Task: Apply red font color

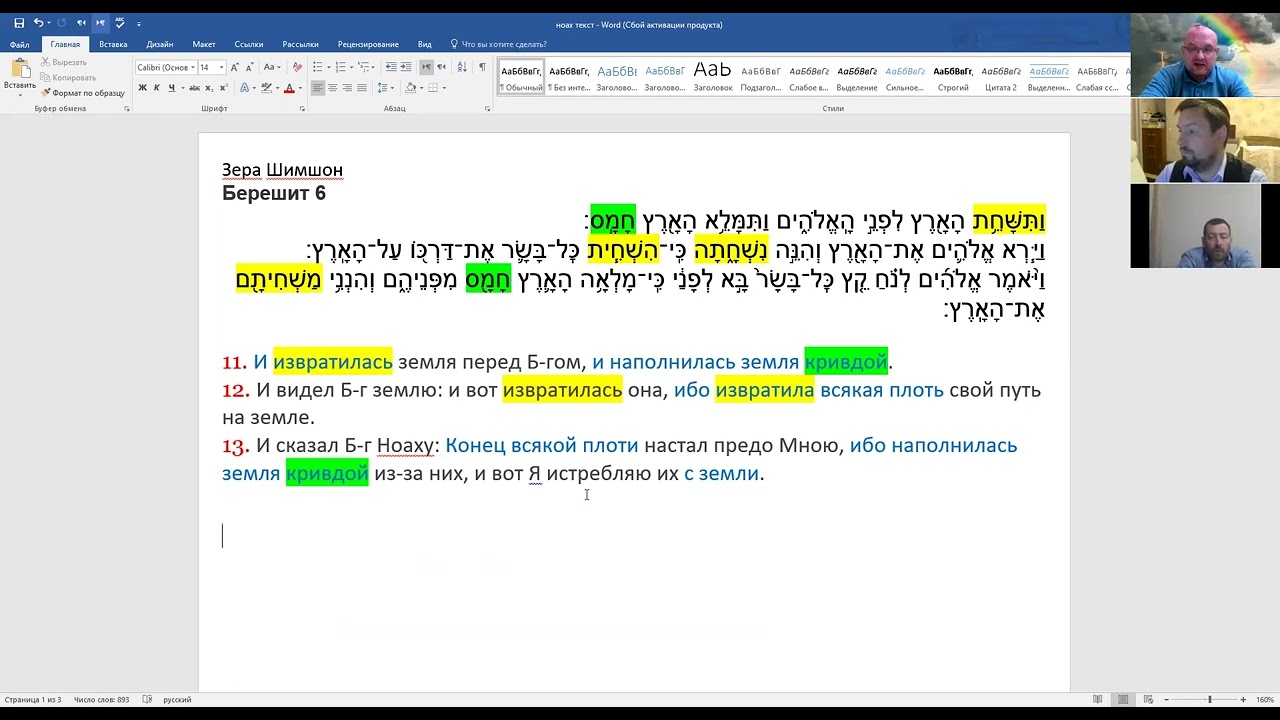Action: (x=289, y=88)
